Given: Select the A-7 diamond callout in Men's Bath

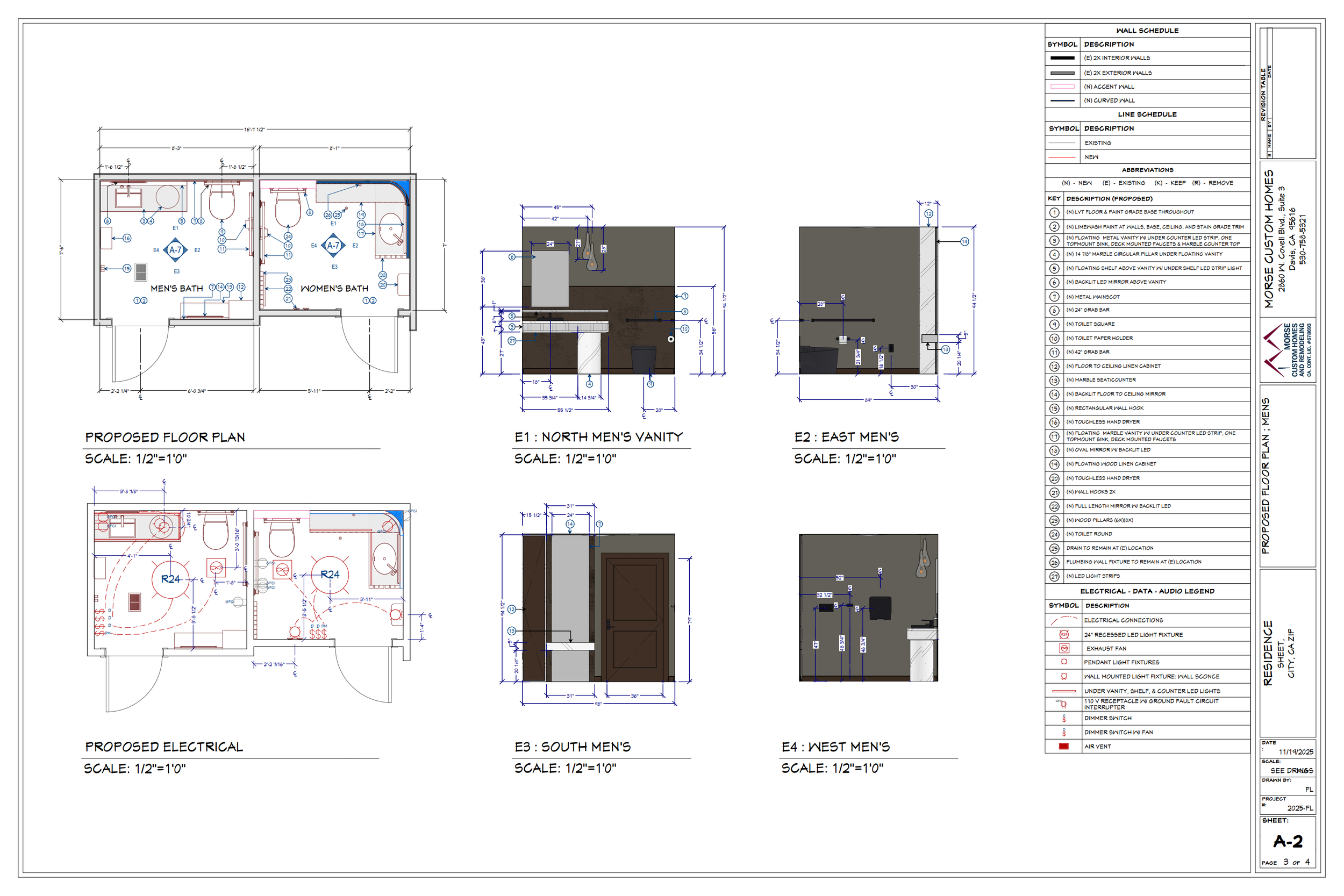Looking at the screenshot, I should [x=175, y=250].
